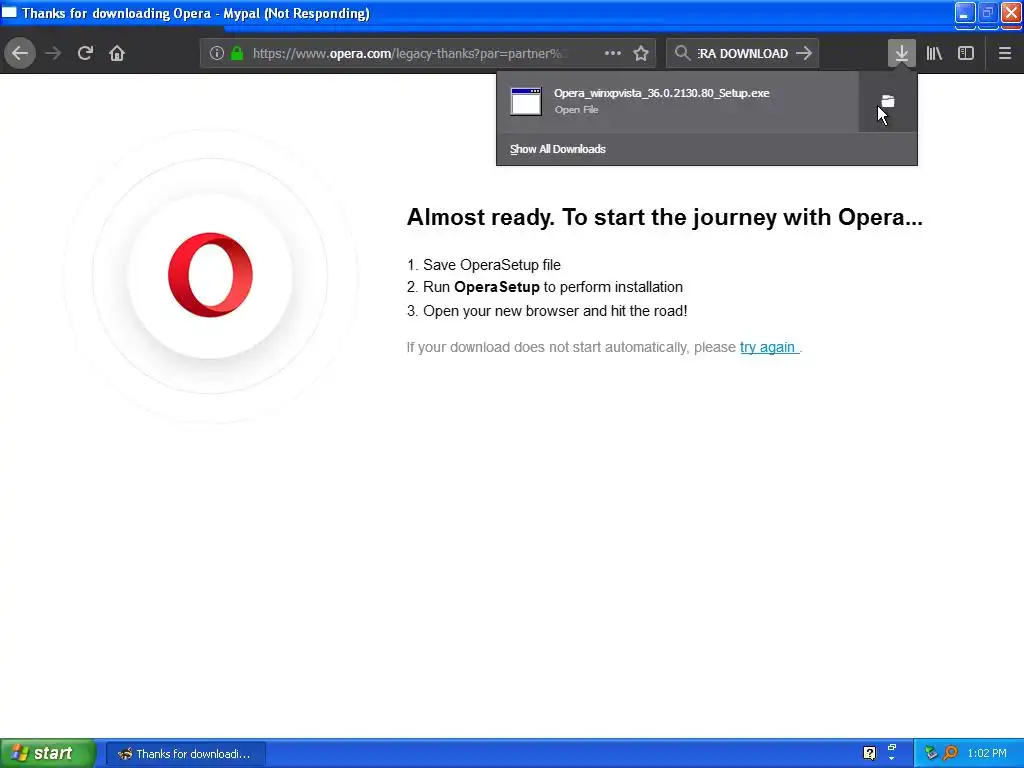Click the taskbar clock showing 1:02 PM
This screenshot has height=768, width=1024.
point(987,753)
